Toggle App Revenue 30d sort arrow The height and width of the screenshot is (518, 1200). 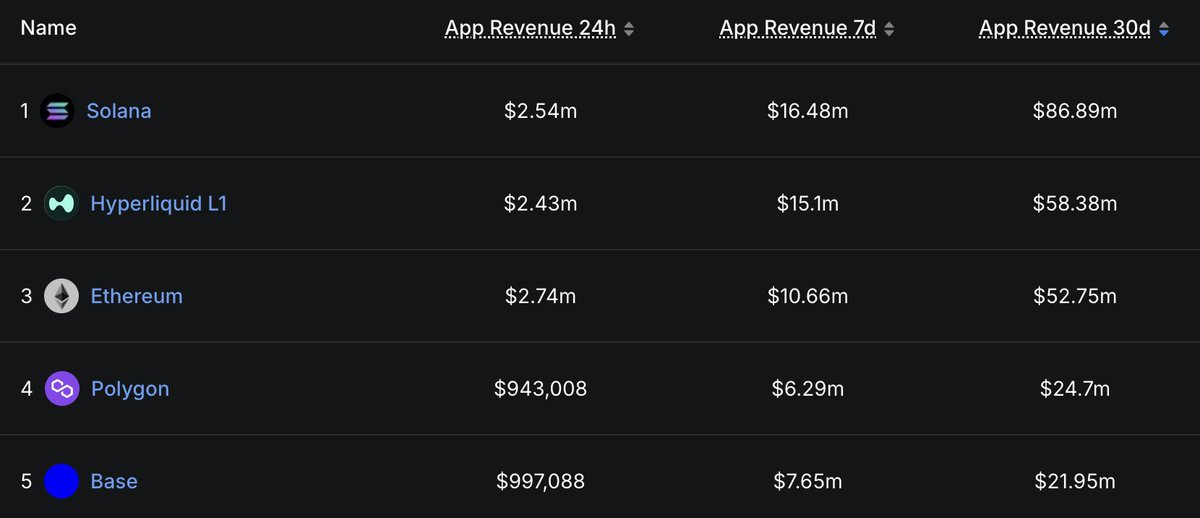(x=1163, y=30)
